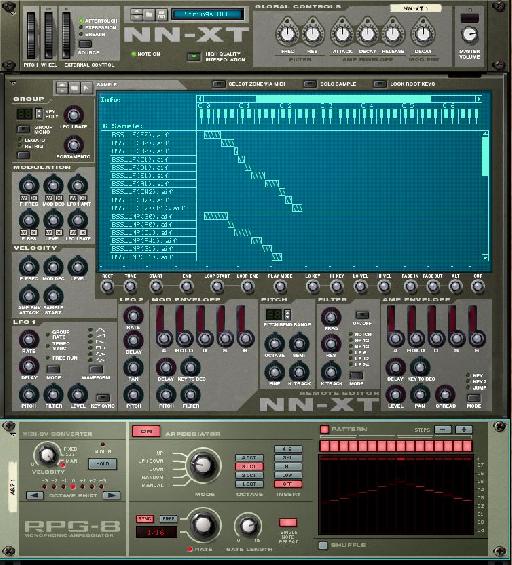Image resolution: width=512 pixels, height=565 pixels.
Task: Shift octave up with right arrow
Action: coord(111,495)
